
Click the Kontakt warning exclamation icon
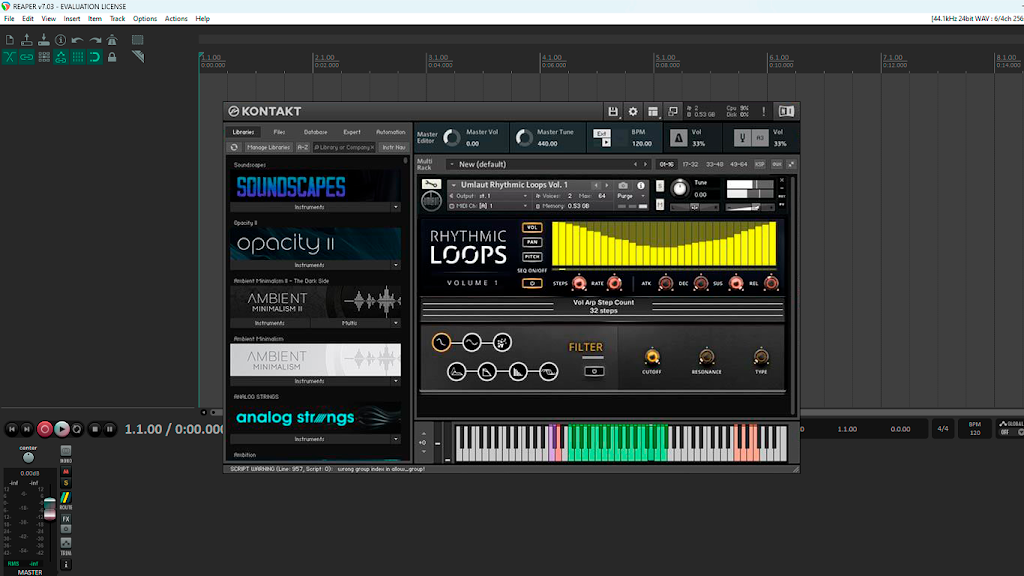click(763, 112)
